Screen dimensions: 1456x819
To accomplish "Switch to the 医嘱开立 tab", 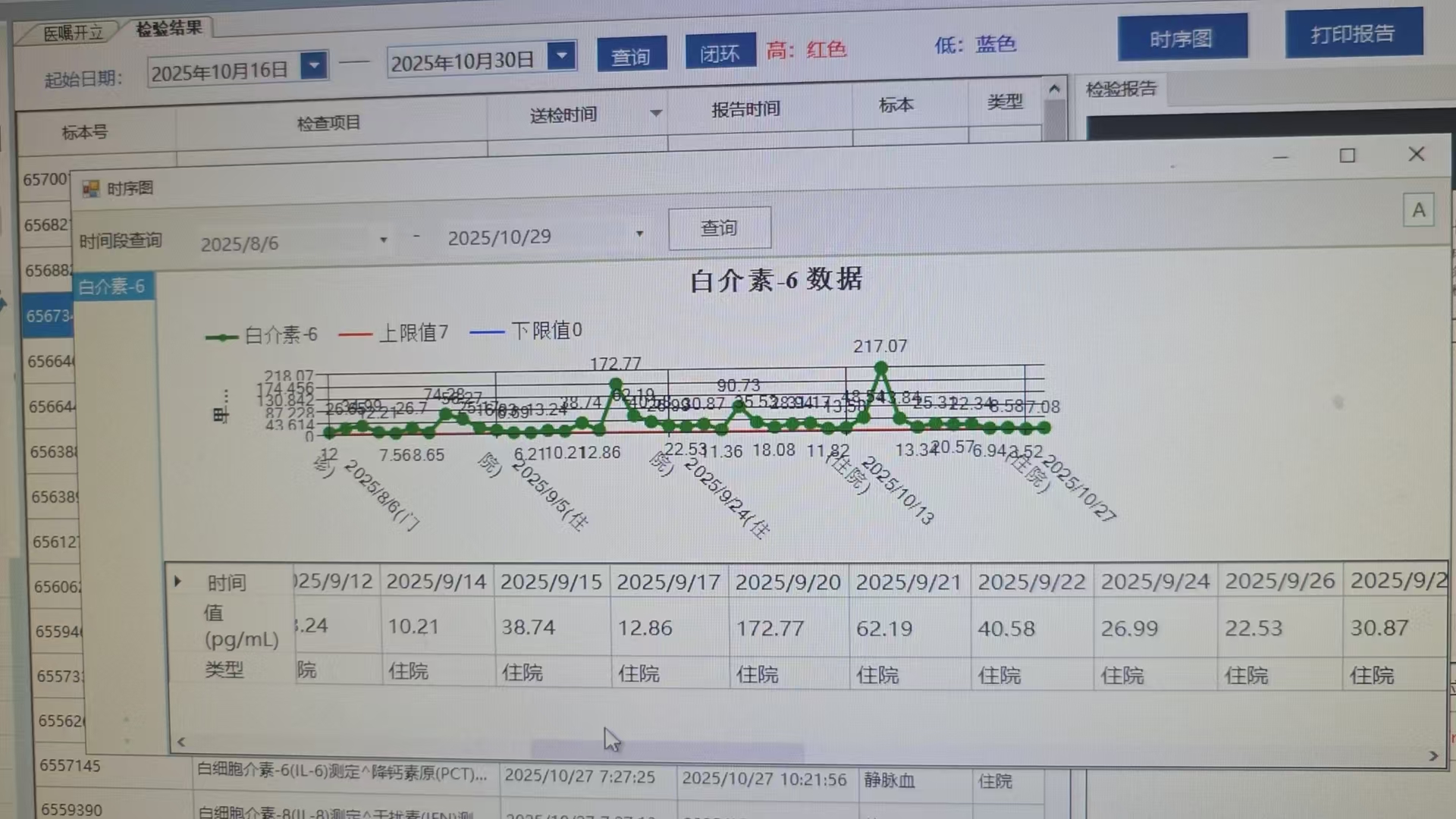I will [72, 33].
